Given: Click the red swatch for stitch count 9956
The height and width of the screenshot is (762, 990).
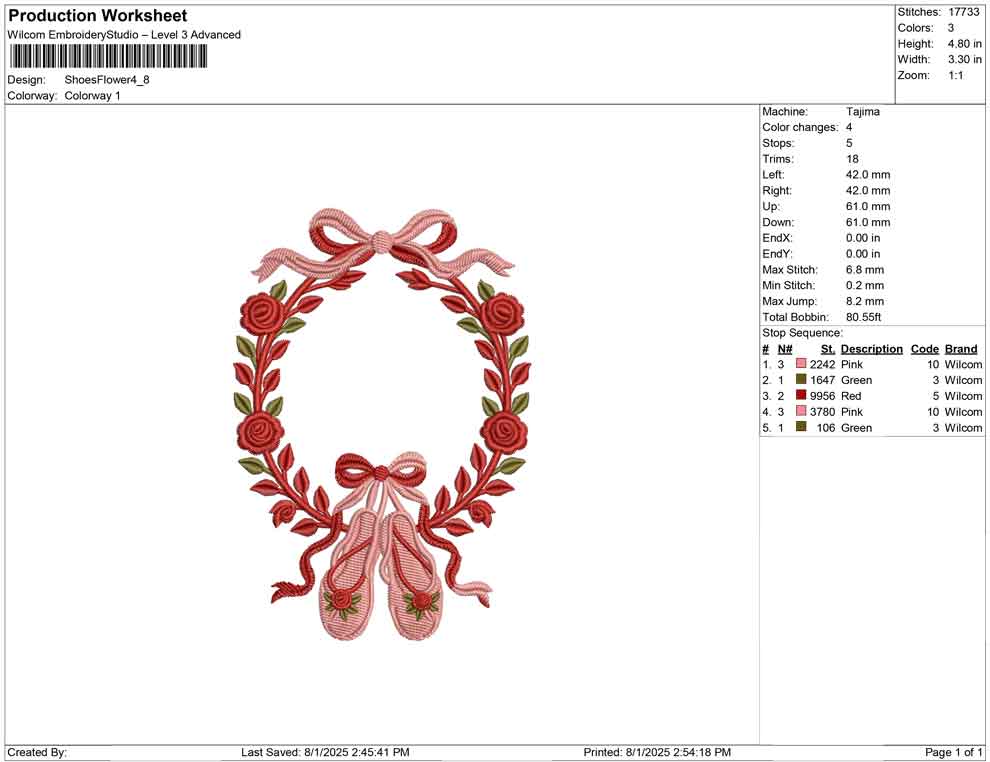Looking at the screenshot, I should 801,395.
